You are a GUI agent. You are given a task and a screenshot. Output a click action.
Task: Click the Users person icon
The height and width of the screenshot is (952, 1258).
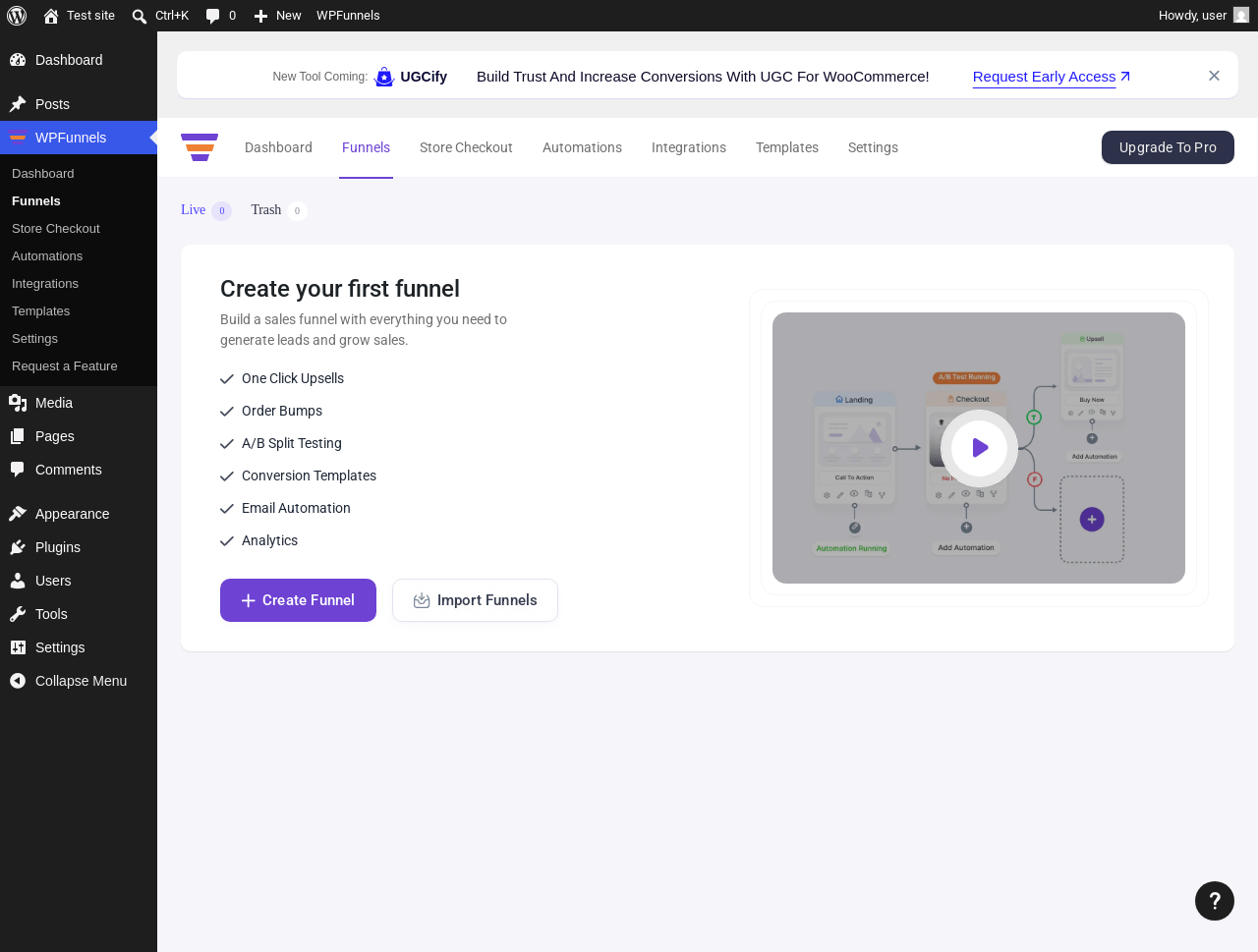tap(18, 581)
